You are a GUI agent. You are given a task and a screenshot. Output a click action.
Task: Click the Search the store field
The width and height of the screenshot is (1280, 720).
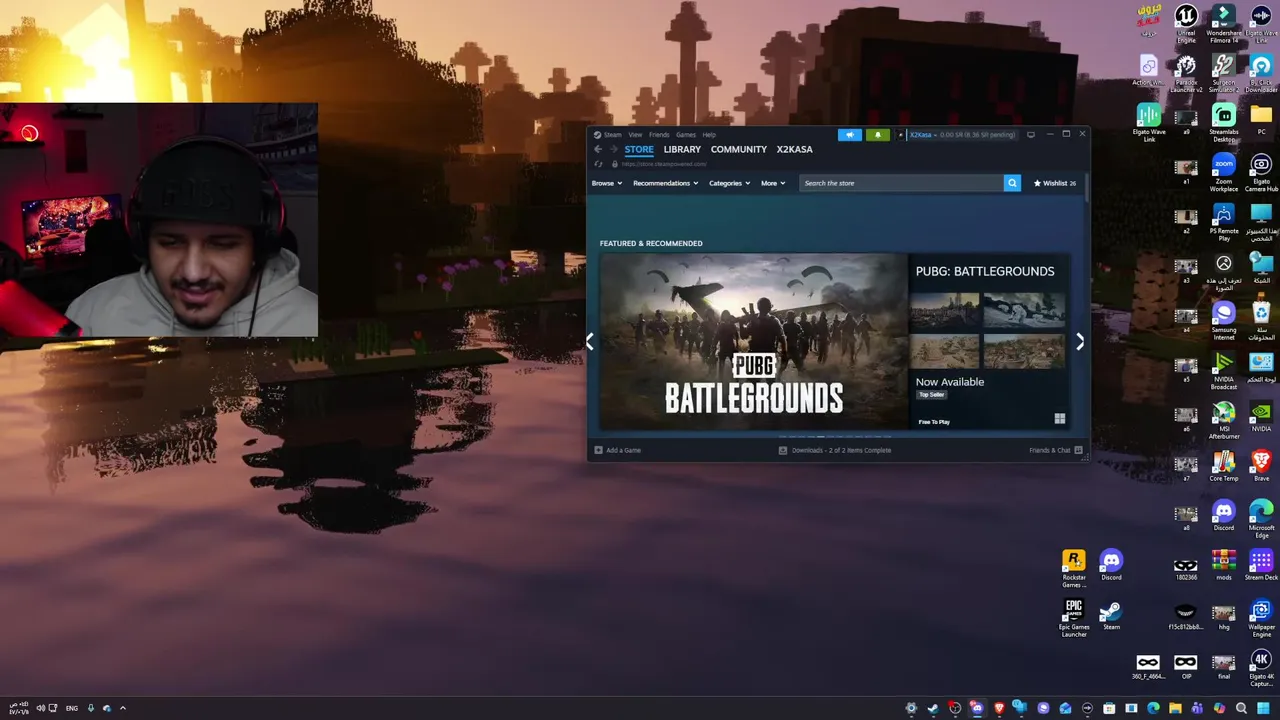point(900,183)
